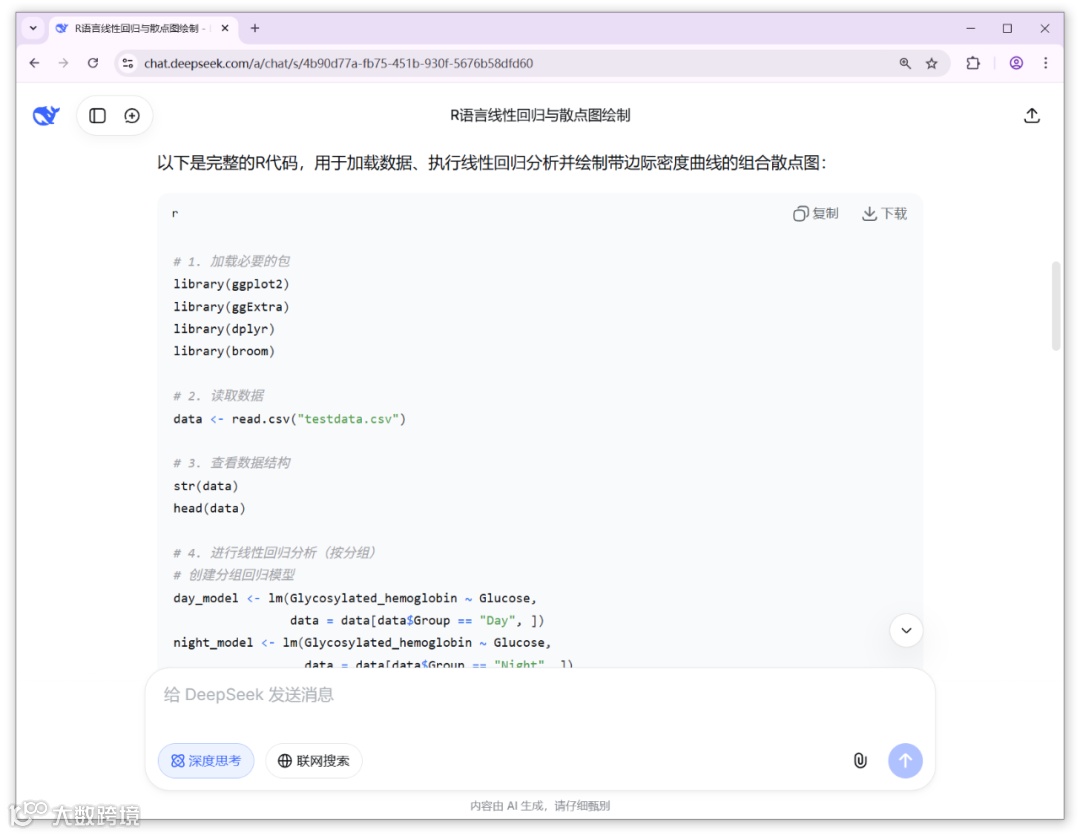
Task: Share the conversation with the upload icon
Action: pyautogui.click(x=1031, y=116)
